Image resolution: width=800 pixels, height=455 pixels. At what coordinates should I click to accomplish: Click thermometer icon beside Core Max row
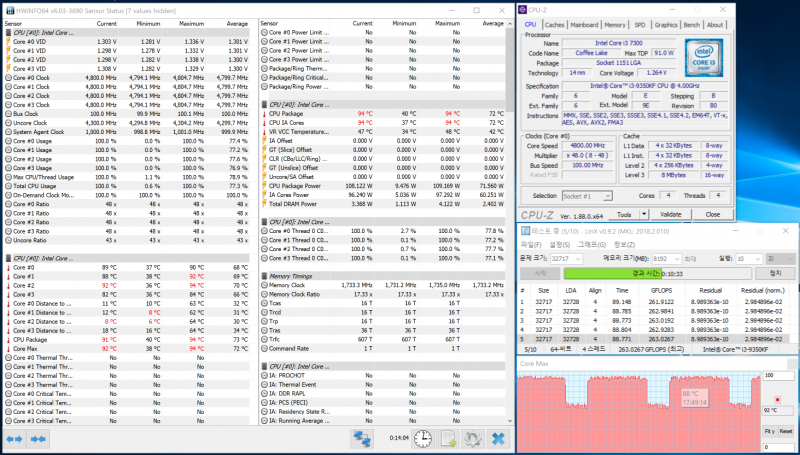click(x=8, y=348)
